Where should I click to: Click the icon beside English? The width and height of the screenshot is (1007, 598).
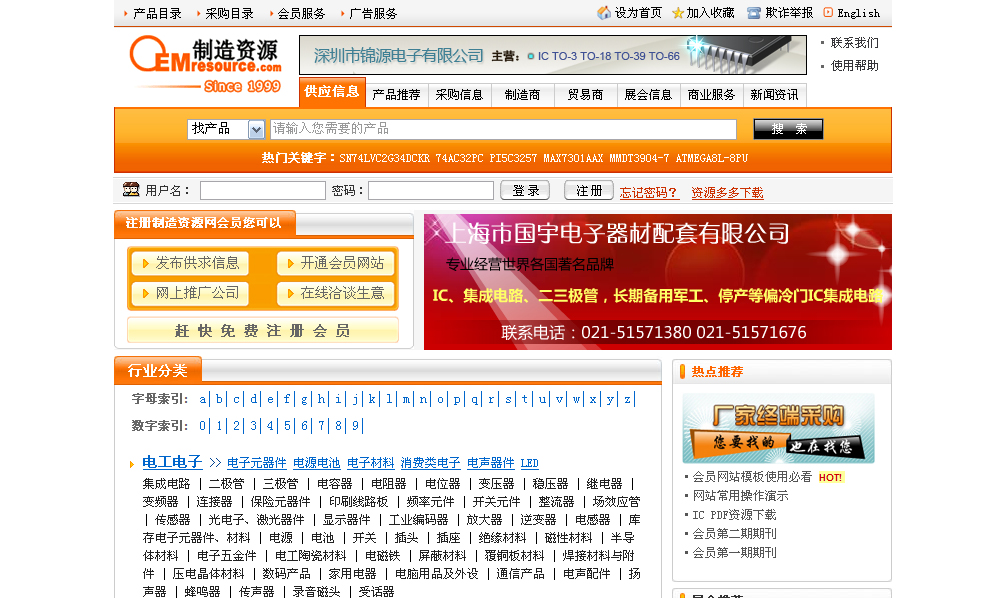tap(828, 12)
